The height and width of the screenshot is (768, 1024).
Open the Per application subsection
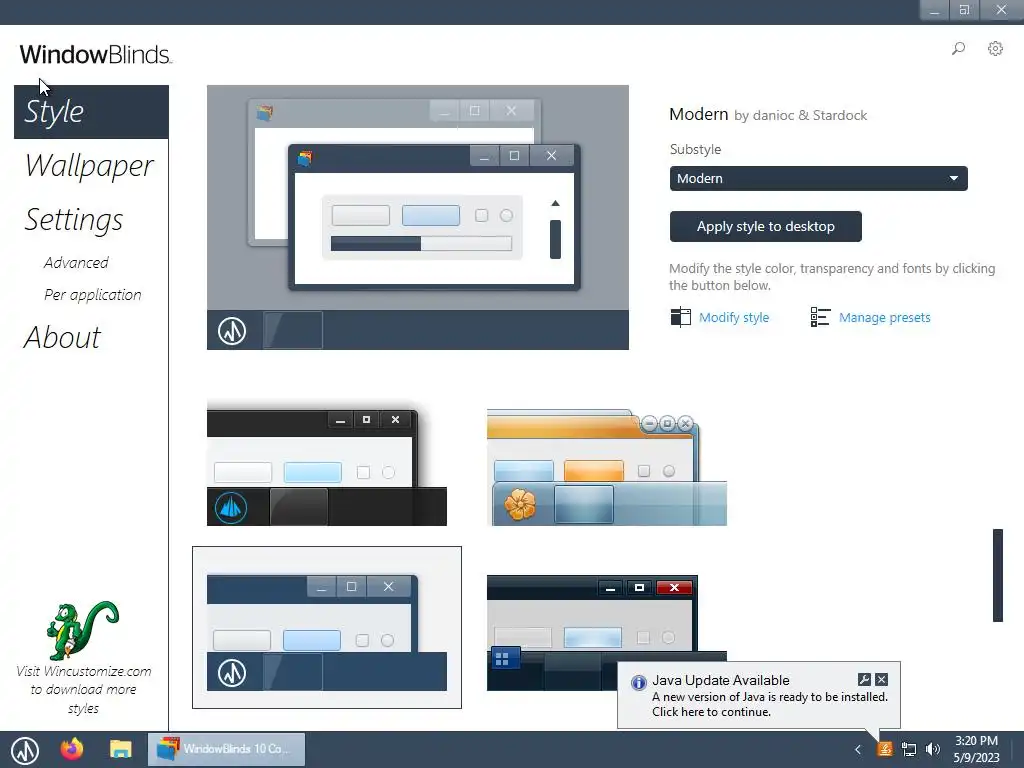click(92, 295)
